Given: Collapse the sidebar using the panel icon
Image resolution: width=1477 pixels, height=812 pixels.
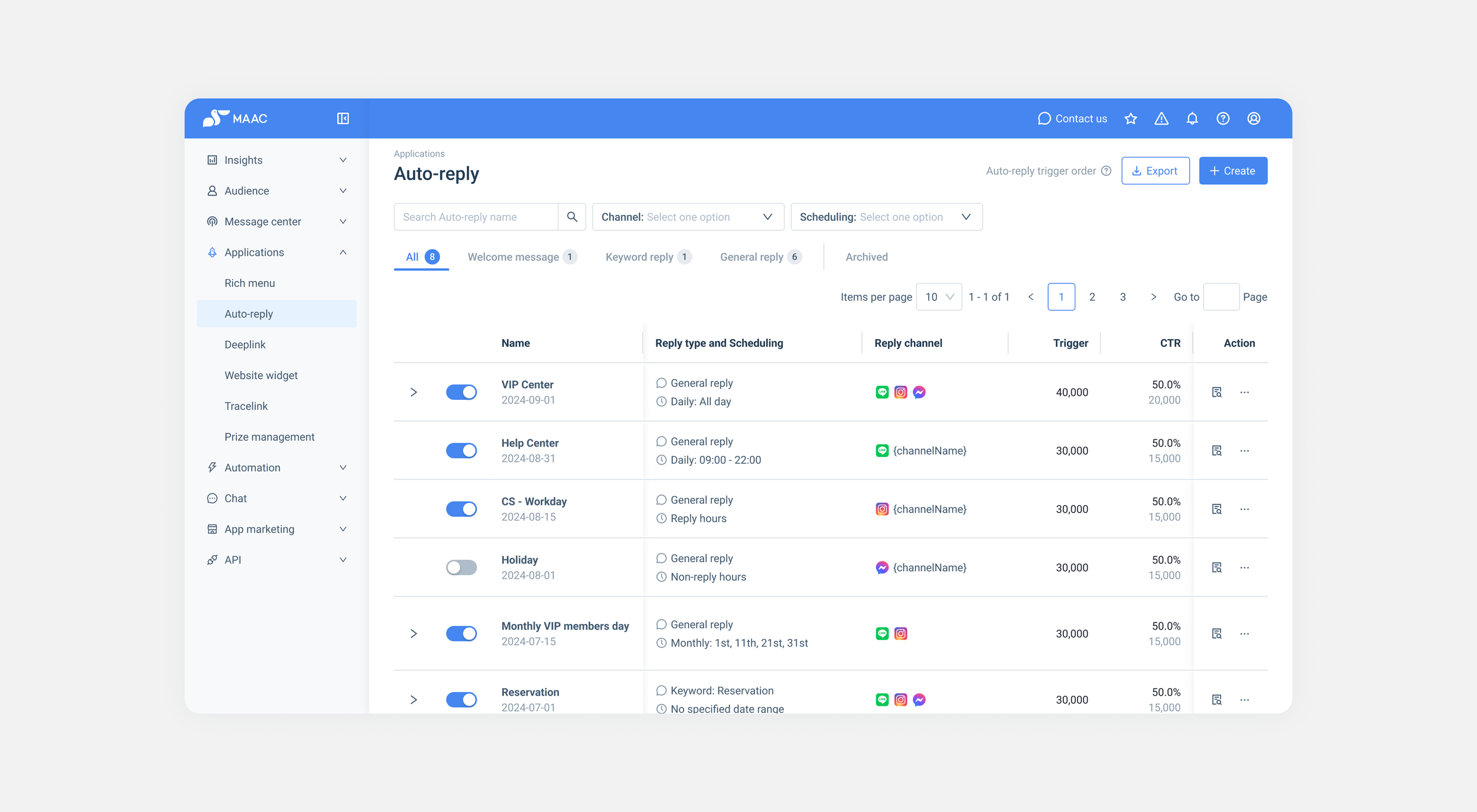Looking at the screenshot, I should (x=343, y=119).
